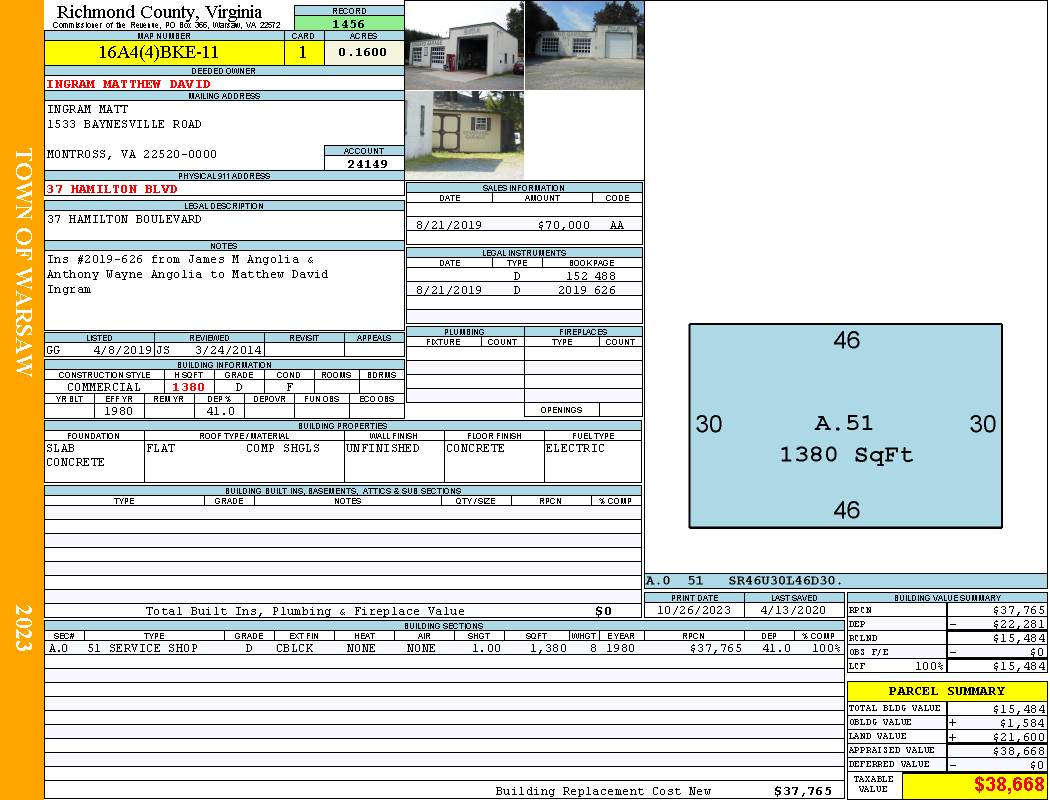The image size is (1050, 800).
Task: Click wall finish UNFINISHED
Action: [x=382, y=448]
